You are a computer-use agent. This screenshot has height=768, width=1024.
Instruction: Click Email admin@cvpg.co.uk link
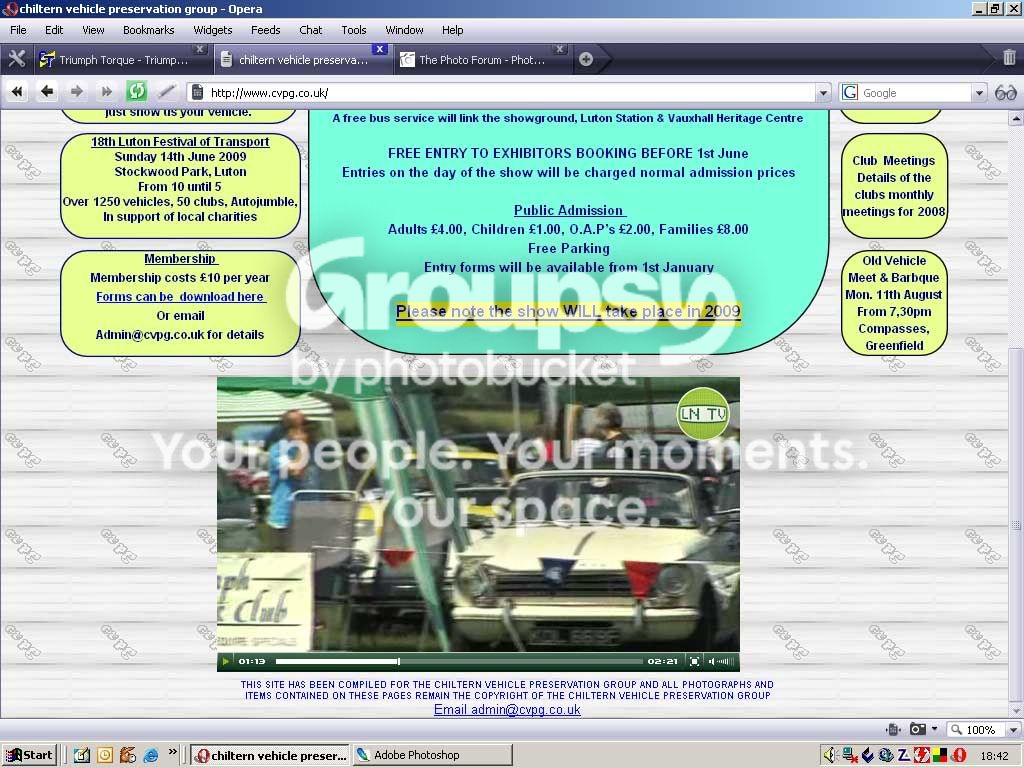pos(507,710)
